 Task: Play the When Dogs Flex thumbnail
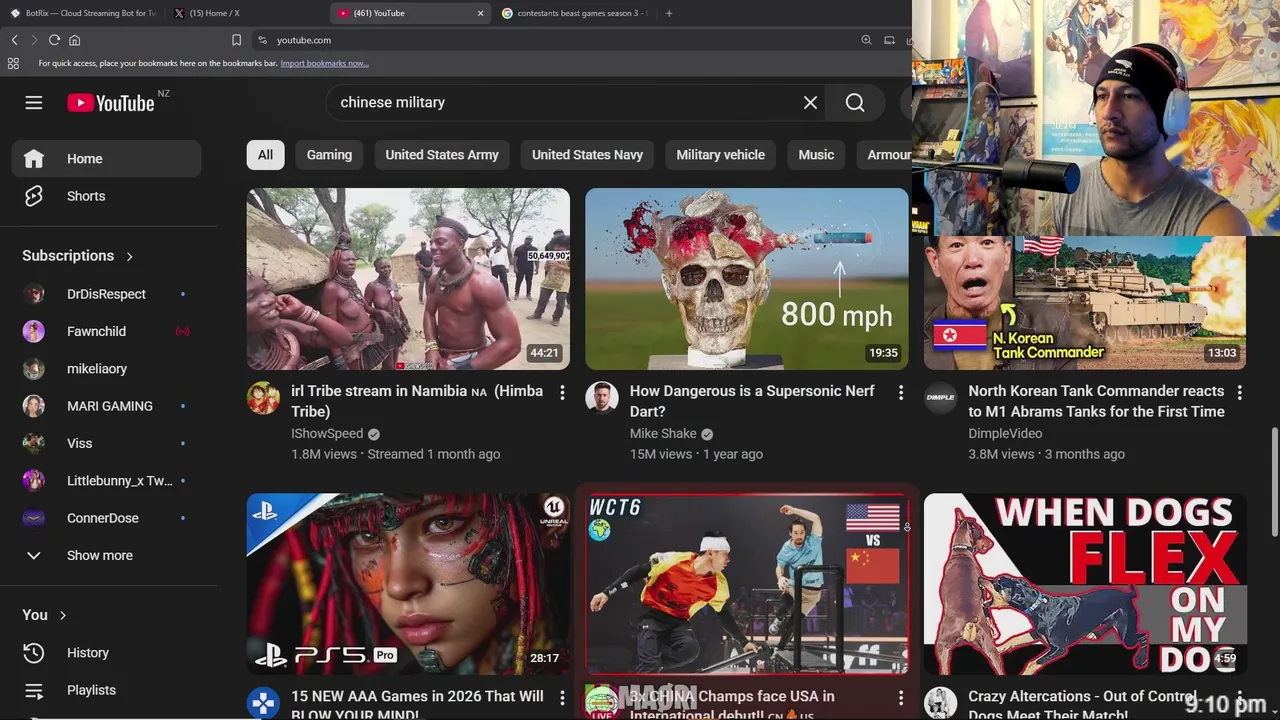pyautogui.click(x=1085, y=584)
